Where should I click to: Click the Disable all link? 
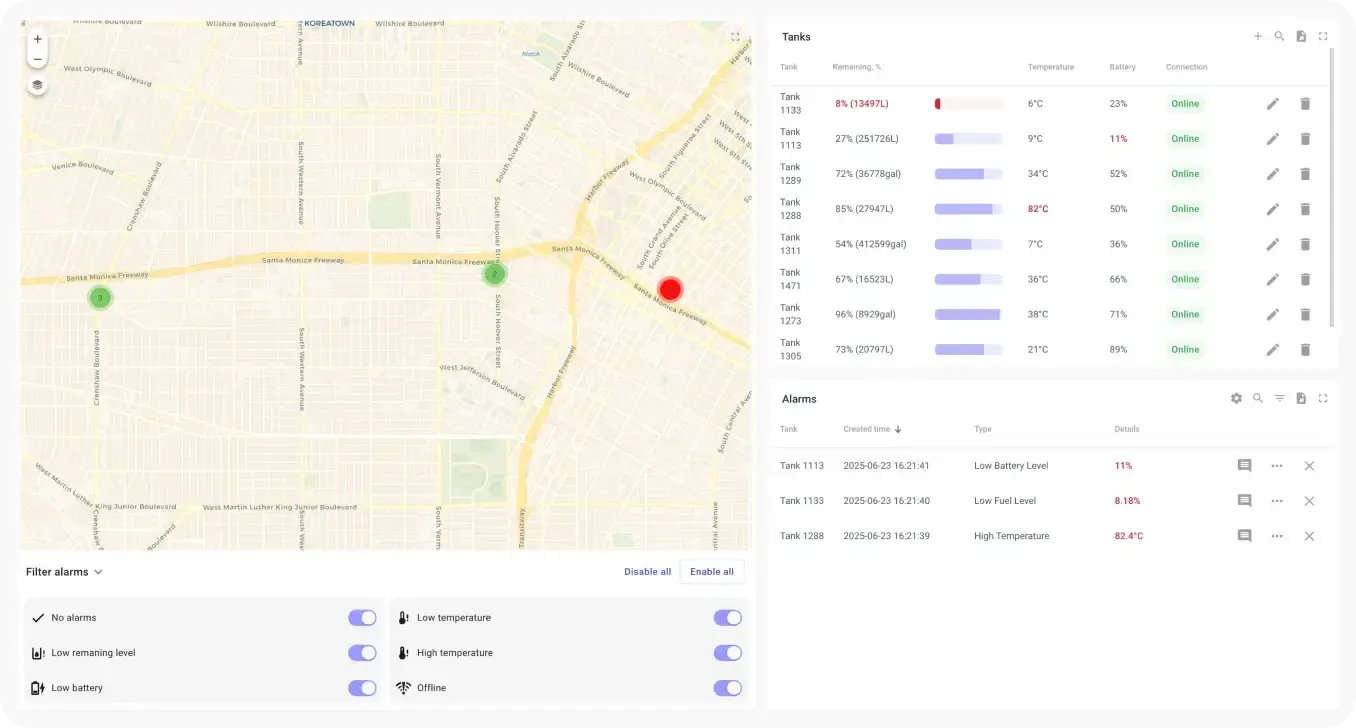coord(648,572)
